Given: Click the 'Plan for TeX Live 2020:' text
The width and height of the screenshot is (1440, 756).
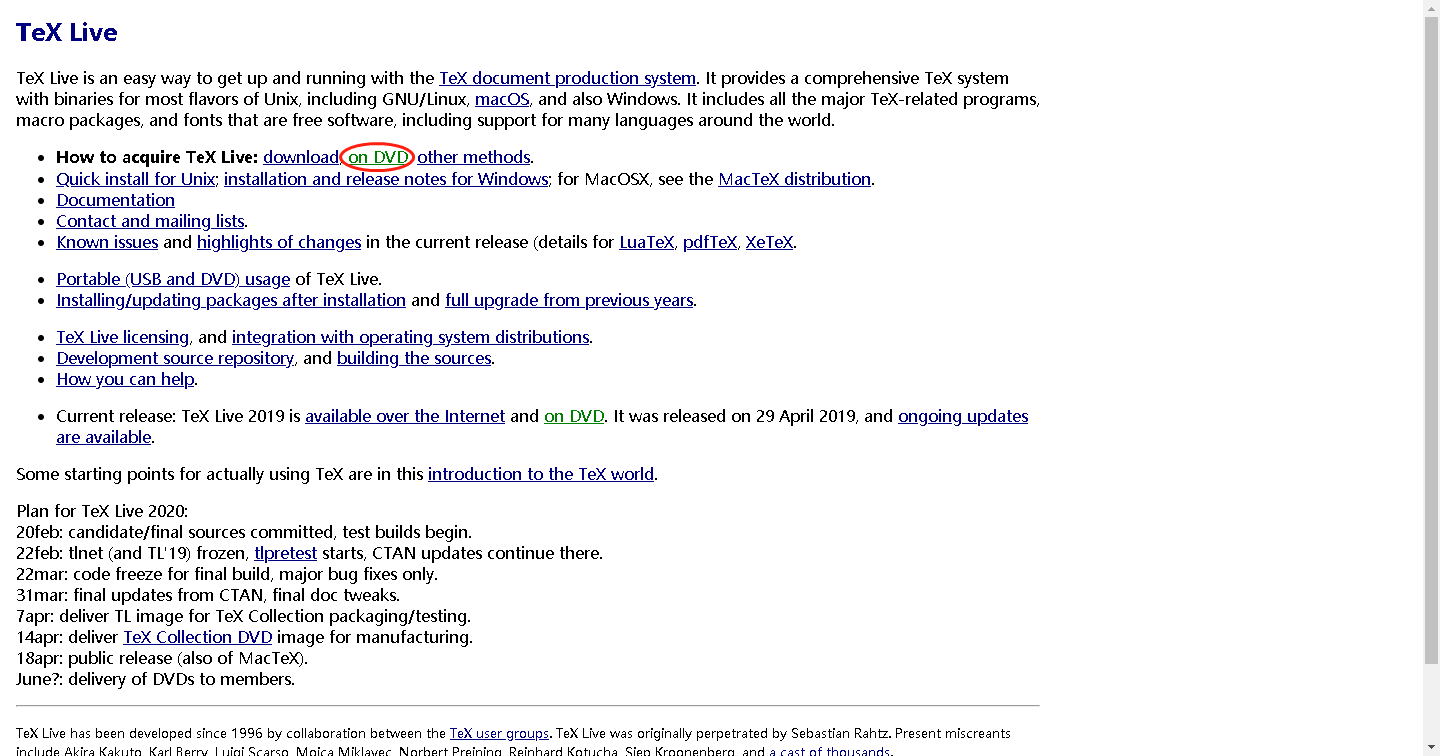Looking at the screenshot, I should (102, 511).
